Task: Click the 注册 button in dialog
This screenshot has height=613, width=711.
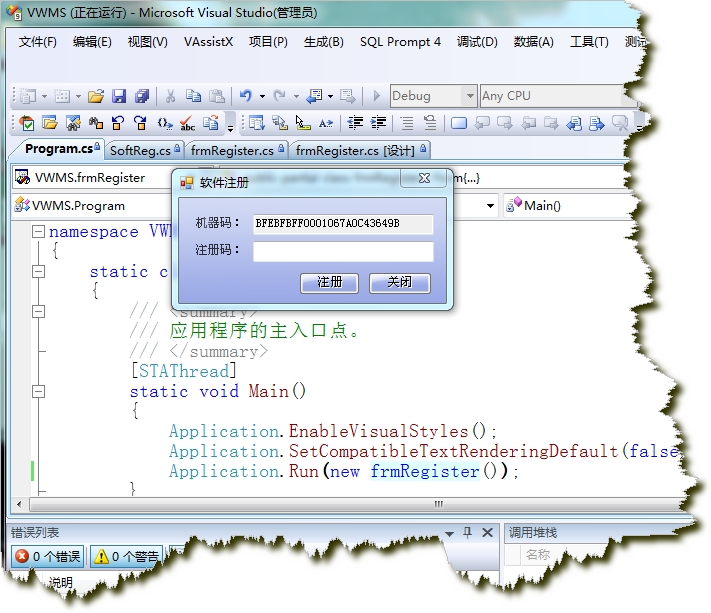Action: point(329,283)
